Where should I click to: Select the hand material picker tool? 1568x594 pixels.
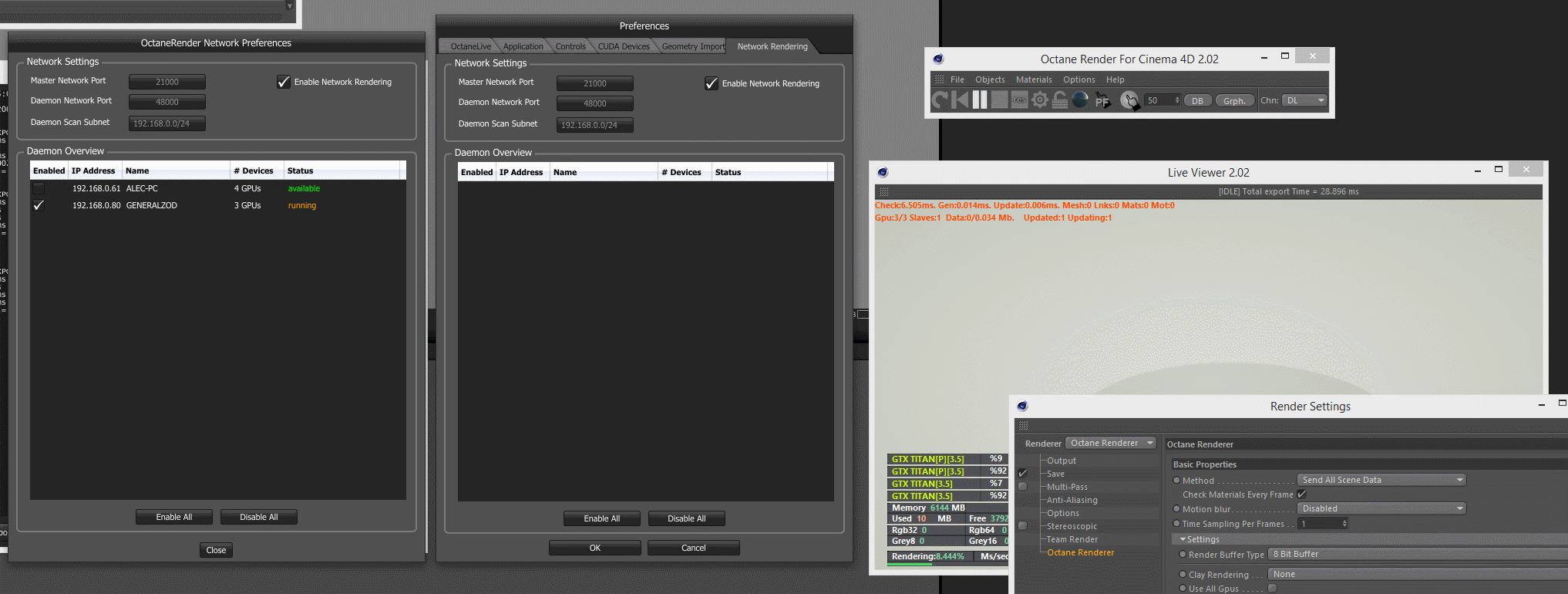coord(1129,100)
